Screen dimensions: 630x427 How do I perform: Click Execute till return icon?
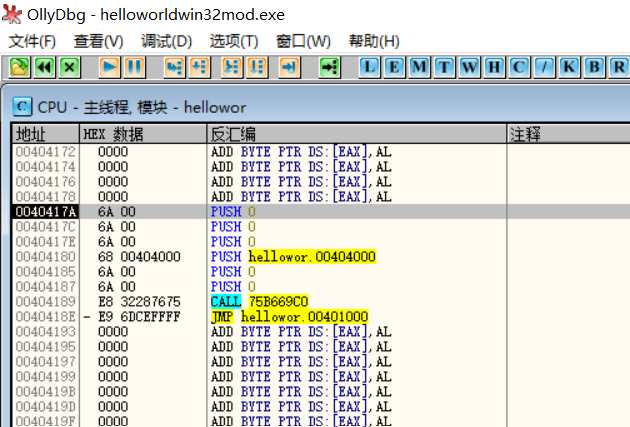point(289,67)
